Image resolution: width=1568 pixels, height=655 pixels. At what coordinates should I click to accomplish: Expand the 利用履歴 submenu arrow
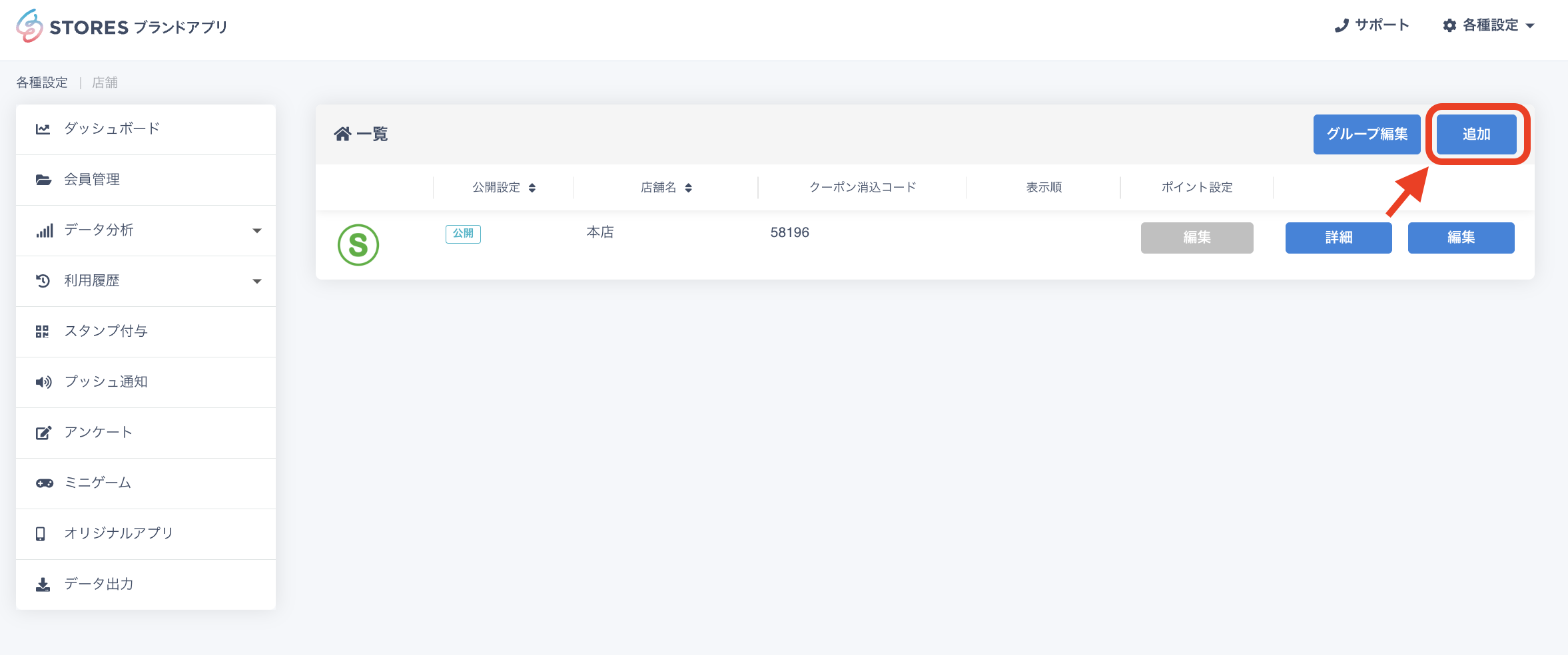click(x=256, y=282)
